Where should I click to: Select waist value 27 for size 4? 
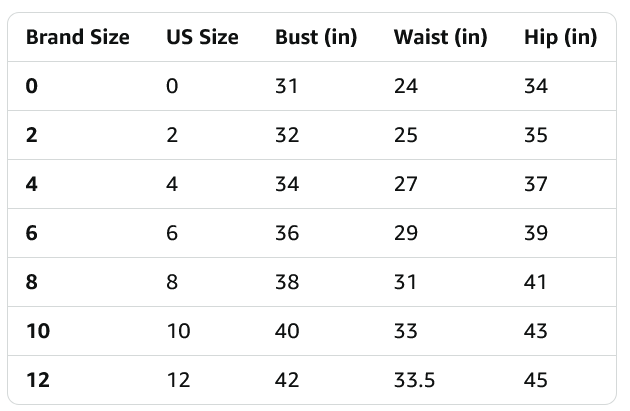coord(406,184)
